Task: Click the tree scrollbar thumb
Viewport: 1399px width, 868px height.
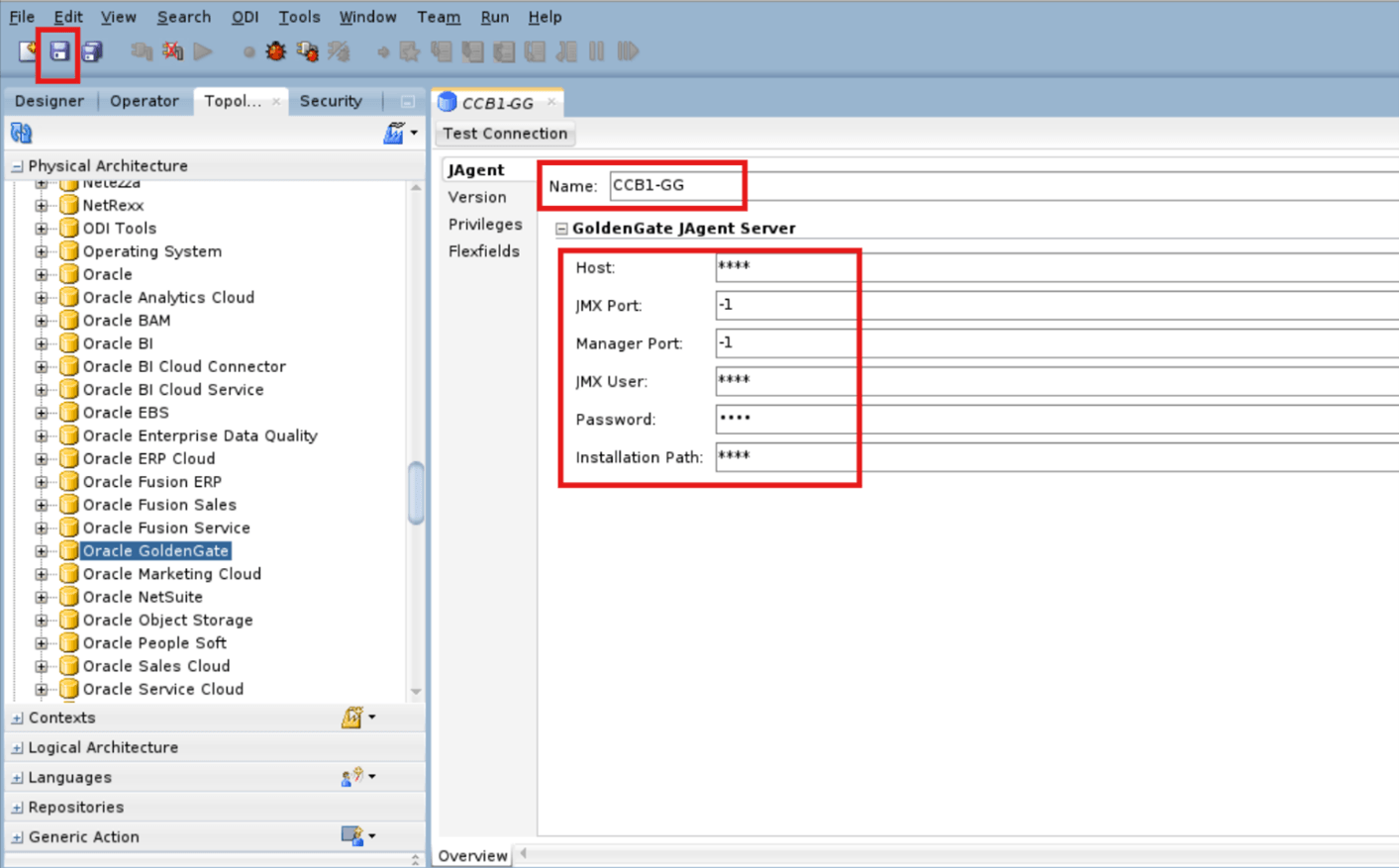Action: click(x=416, y=490)
